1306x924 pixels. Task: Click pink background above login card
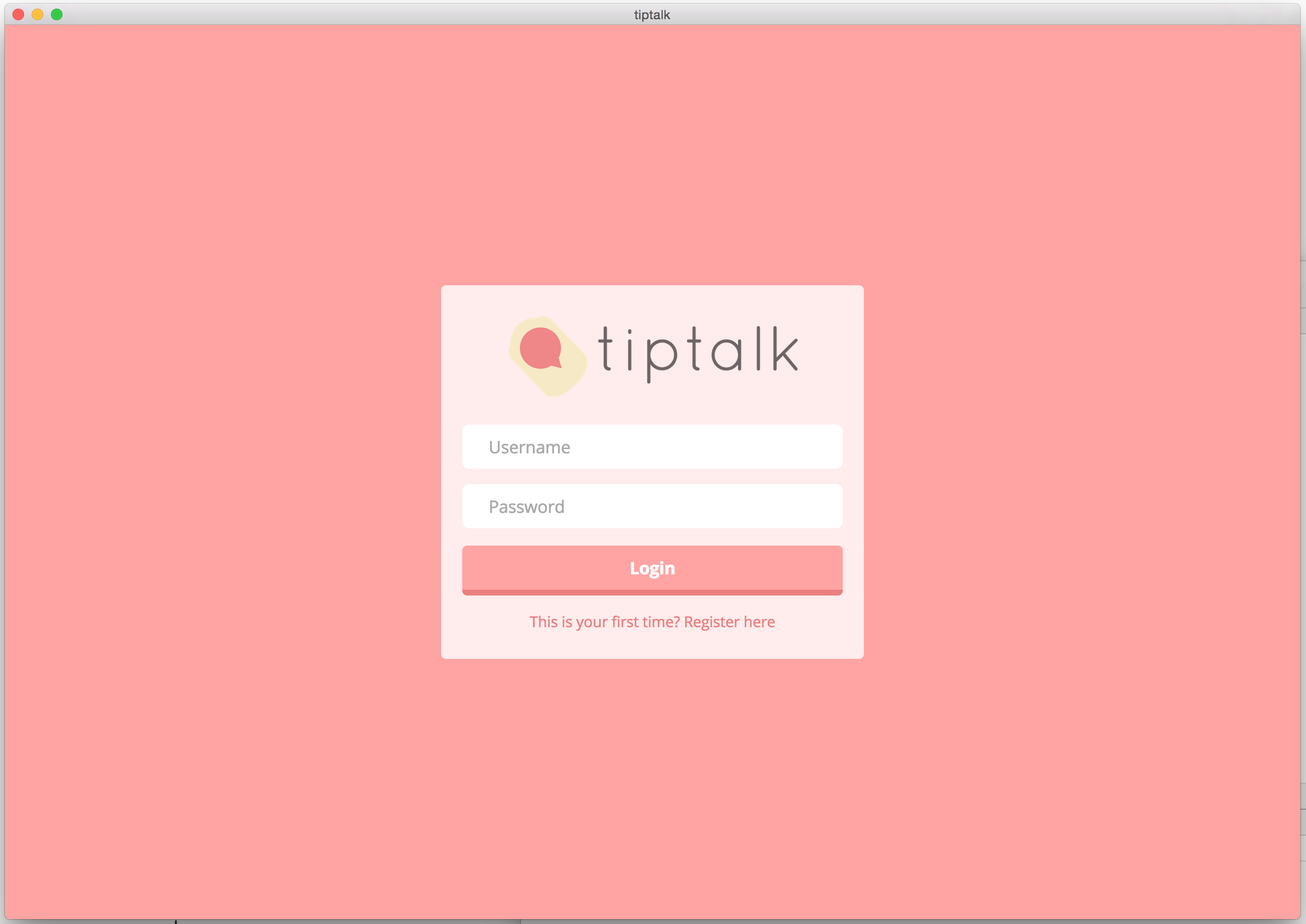click(x=652, y=159)
